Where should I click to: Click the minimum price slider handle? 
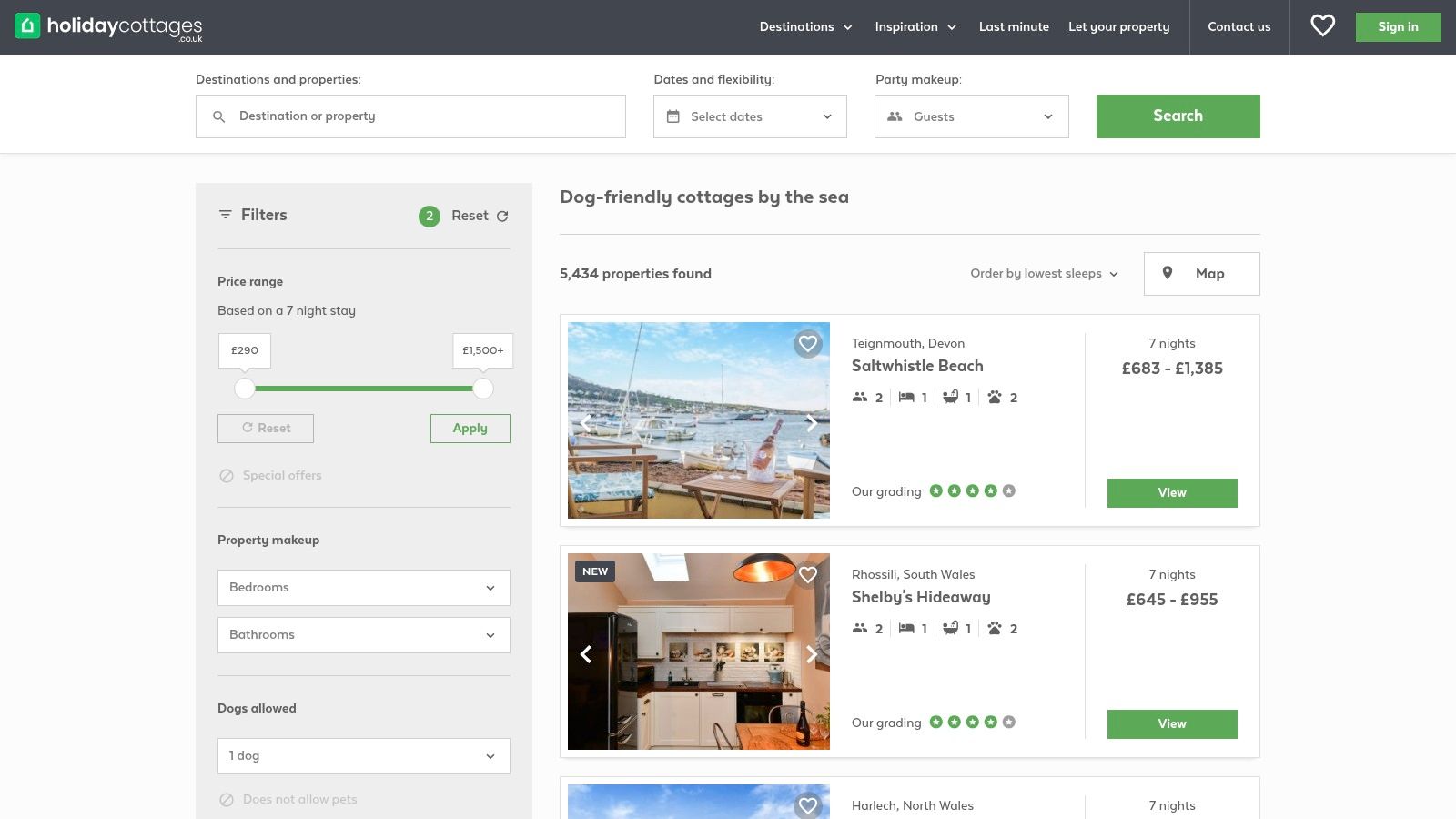245,389
